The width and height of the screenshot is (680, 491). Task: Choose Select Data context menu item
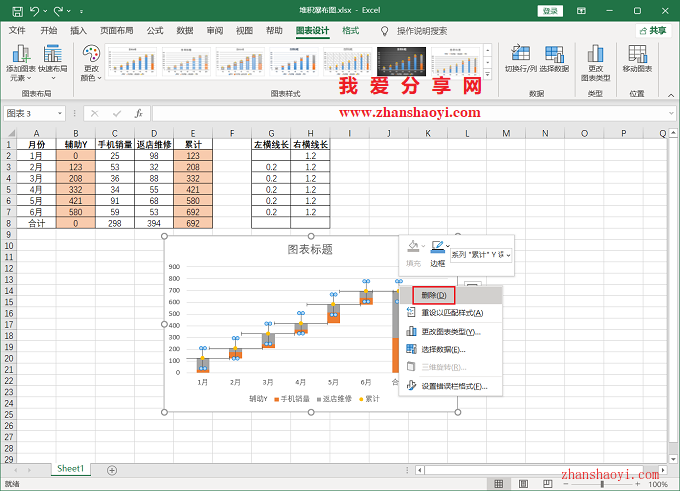click(451, 350)
